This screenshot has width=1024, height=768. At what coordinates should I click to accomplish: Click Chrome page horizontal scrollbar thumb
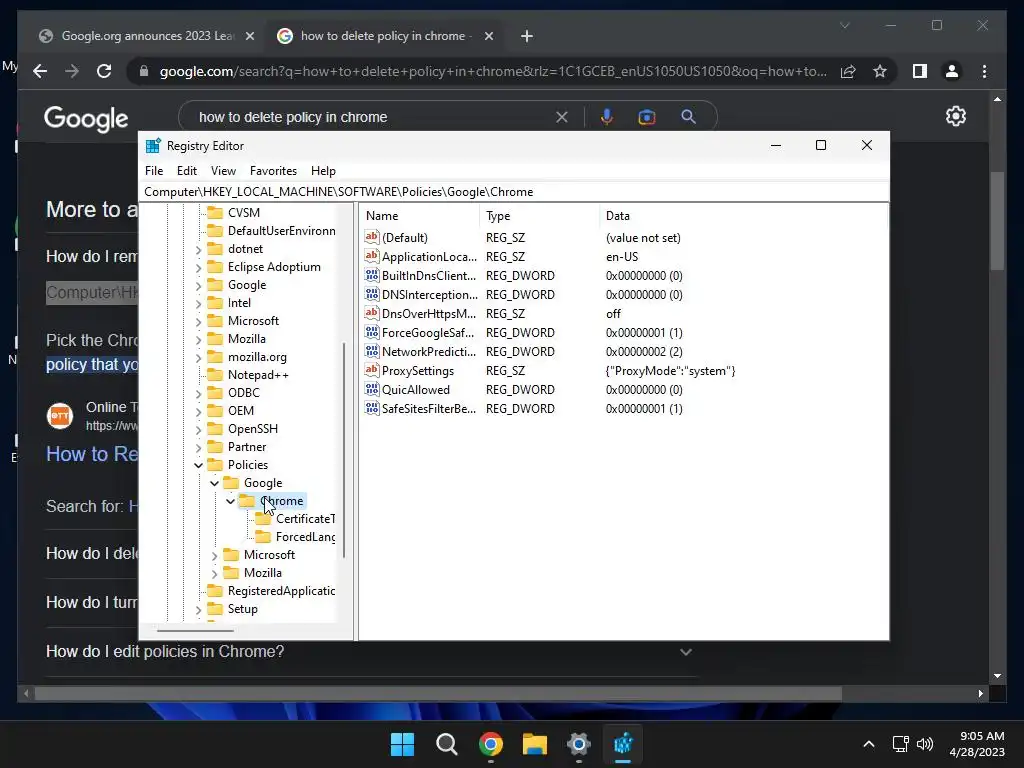pos(438,694)
